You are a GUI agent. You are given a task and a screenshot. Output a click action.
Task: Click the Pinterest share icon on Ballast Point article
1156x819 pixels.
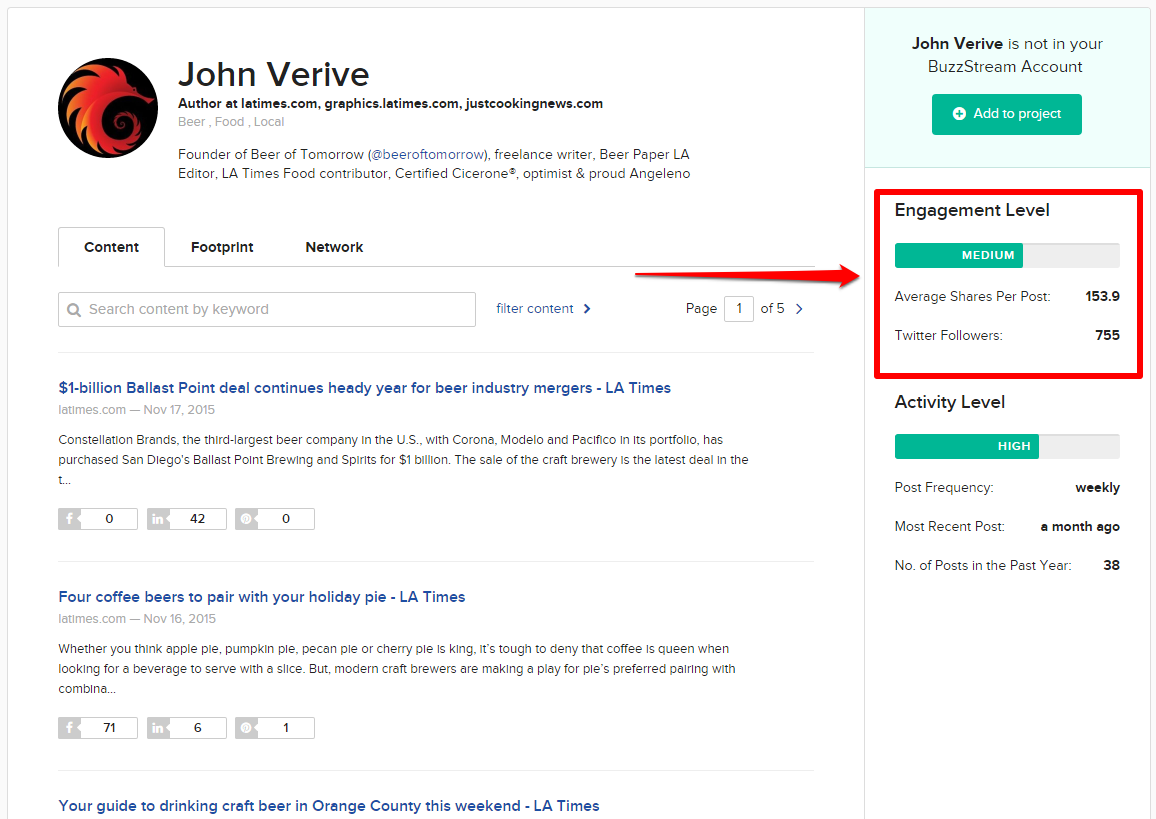247,518
